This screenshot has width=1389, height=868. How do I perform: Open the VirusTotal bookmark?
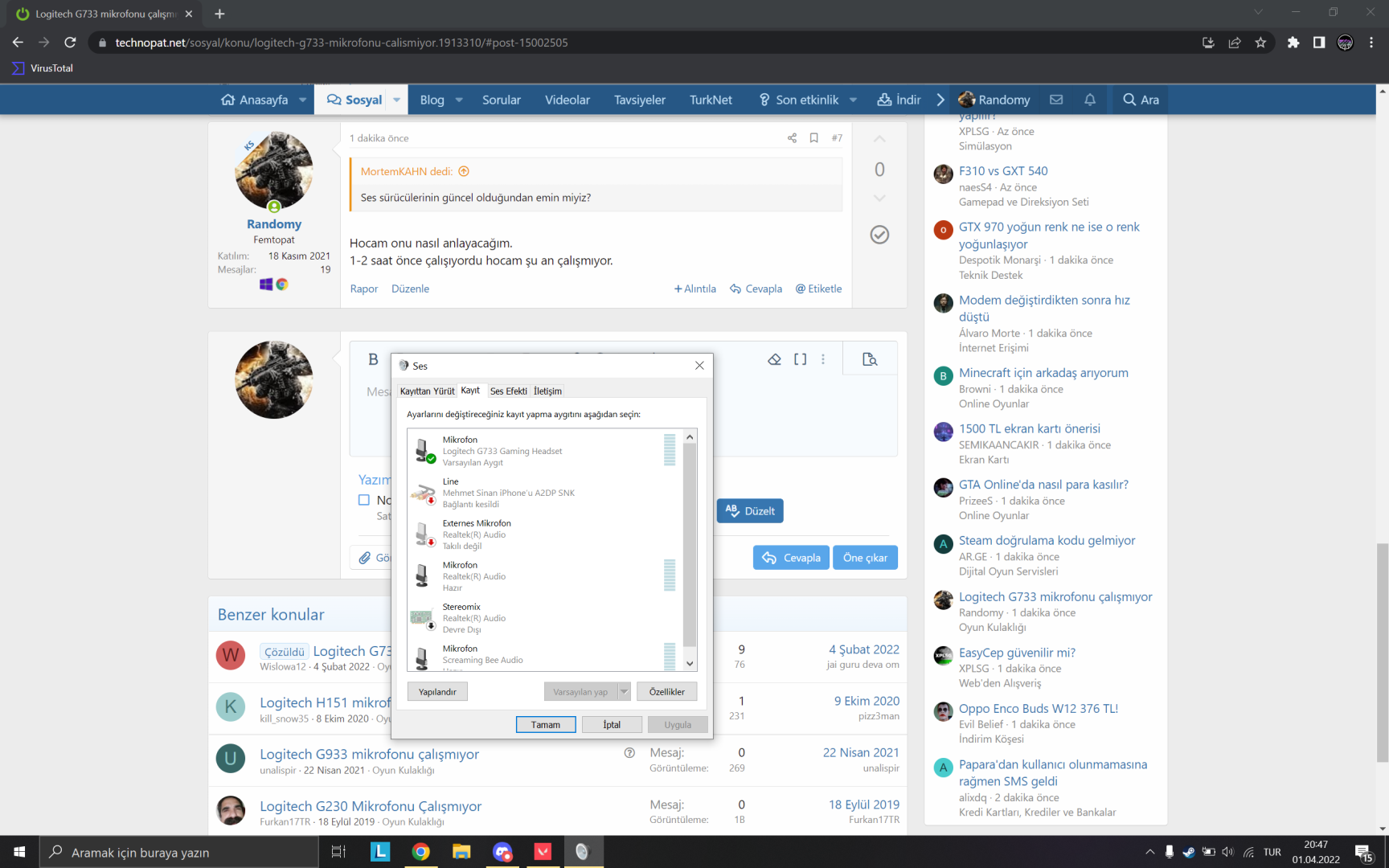coord(43,68)
